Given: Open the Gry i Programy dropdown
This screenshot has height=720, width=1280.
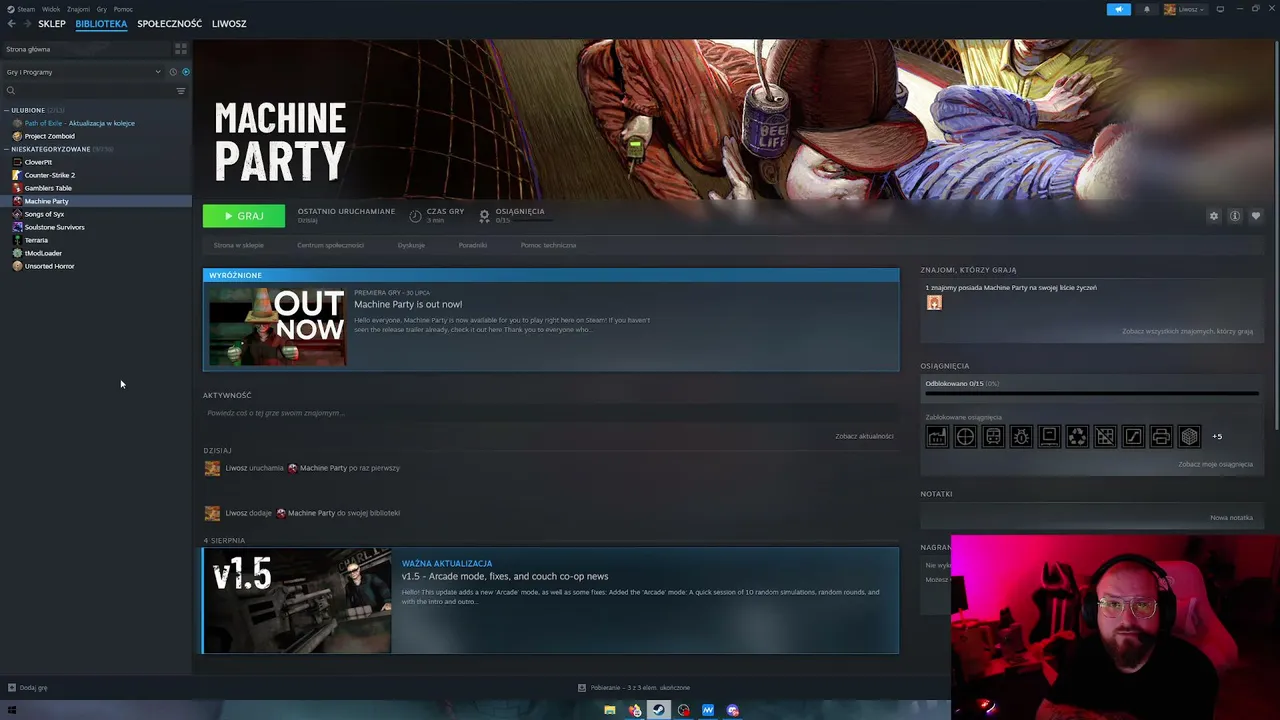Looking at the screenshot, I should click(83, 72).
